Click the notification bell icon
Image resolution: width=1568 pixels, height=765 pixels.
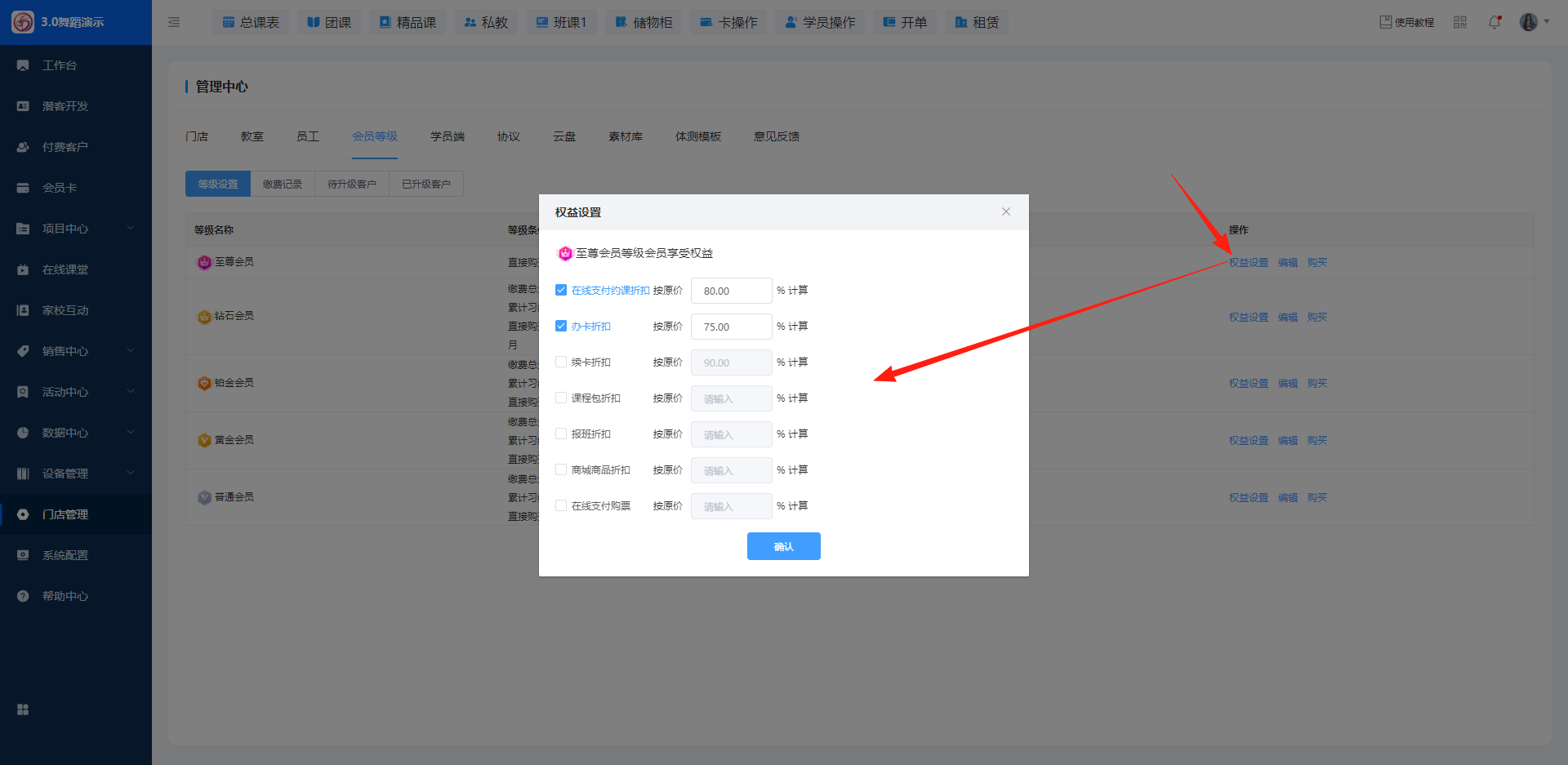pos(1494,22)
